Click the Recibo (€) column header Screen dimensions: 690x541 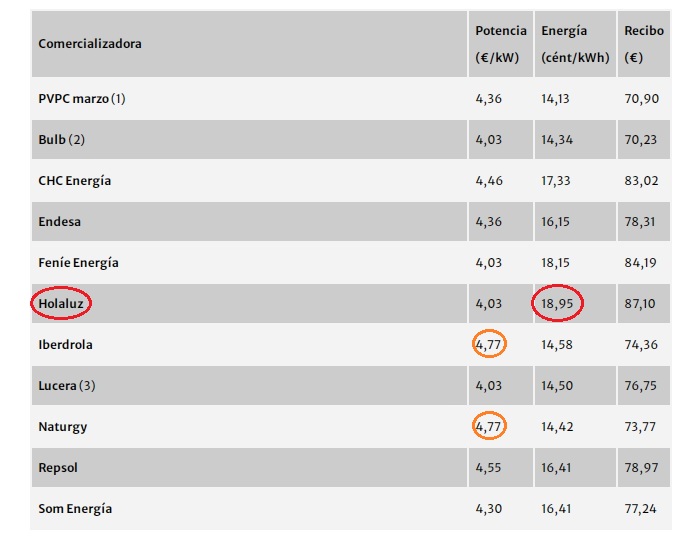tap(643, 44)
